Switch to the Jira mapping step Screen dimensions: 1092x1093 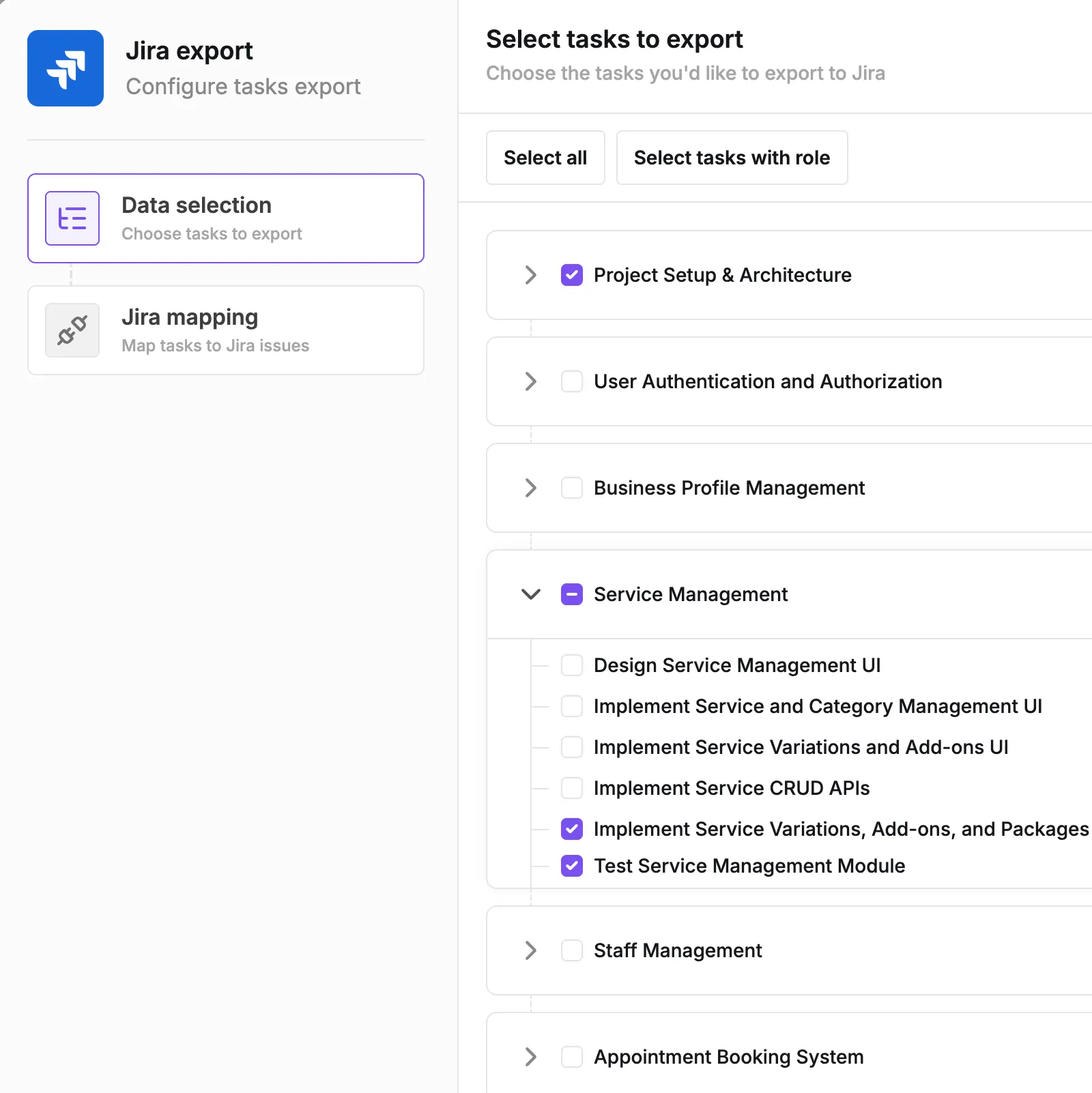pos(225,330)
